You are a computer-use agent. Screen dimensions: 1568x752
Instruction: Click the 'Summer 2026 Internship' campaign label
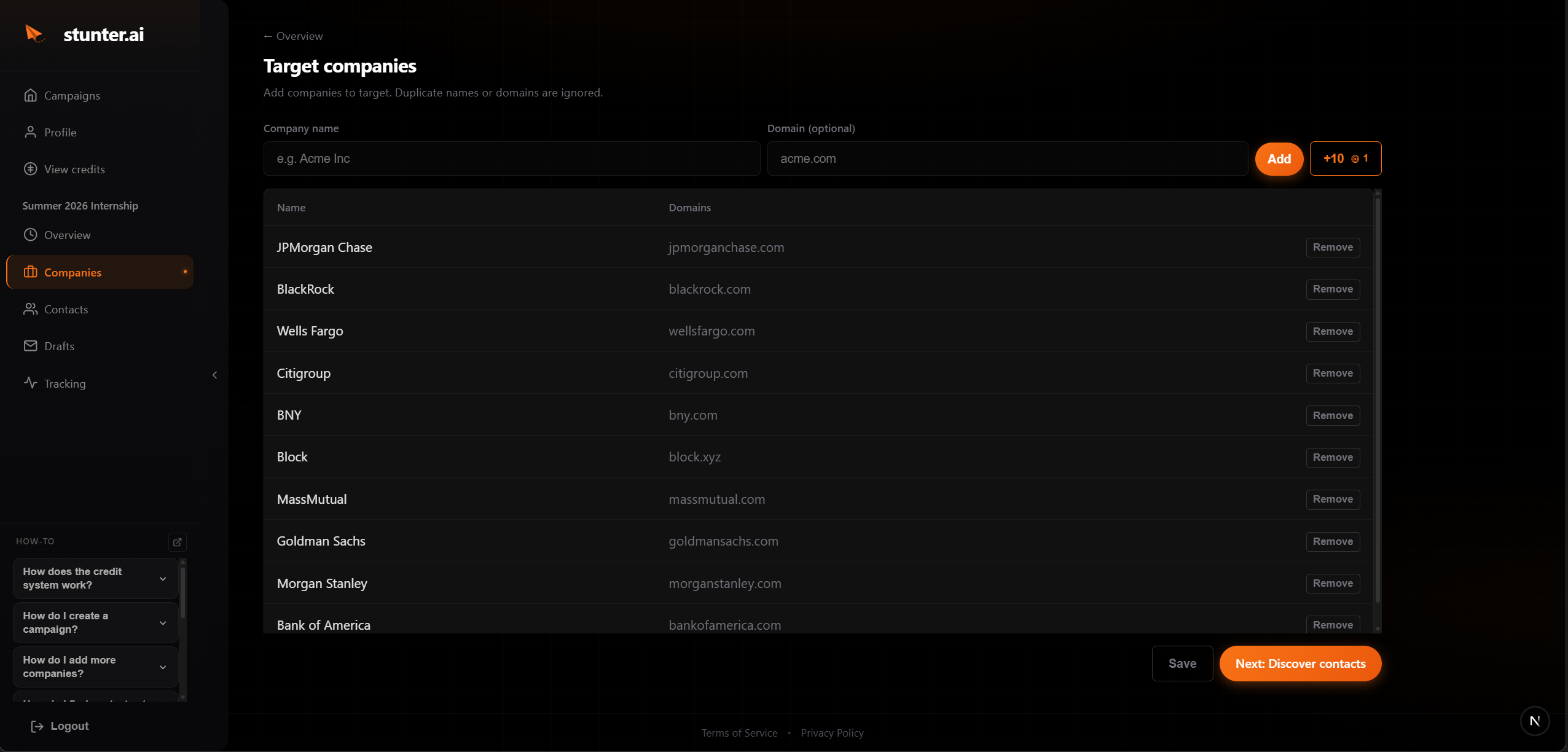pos(80,206)
